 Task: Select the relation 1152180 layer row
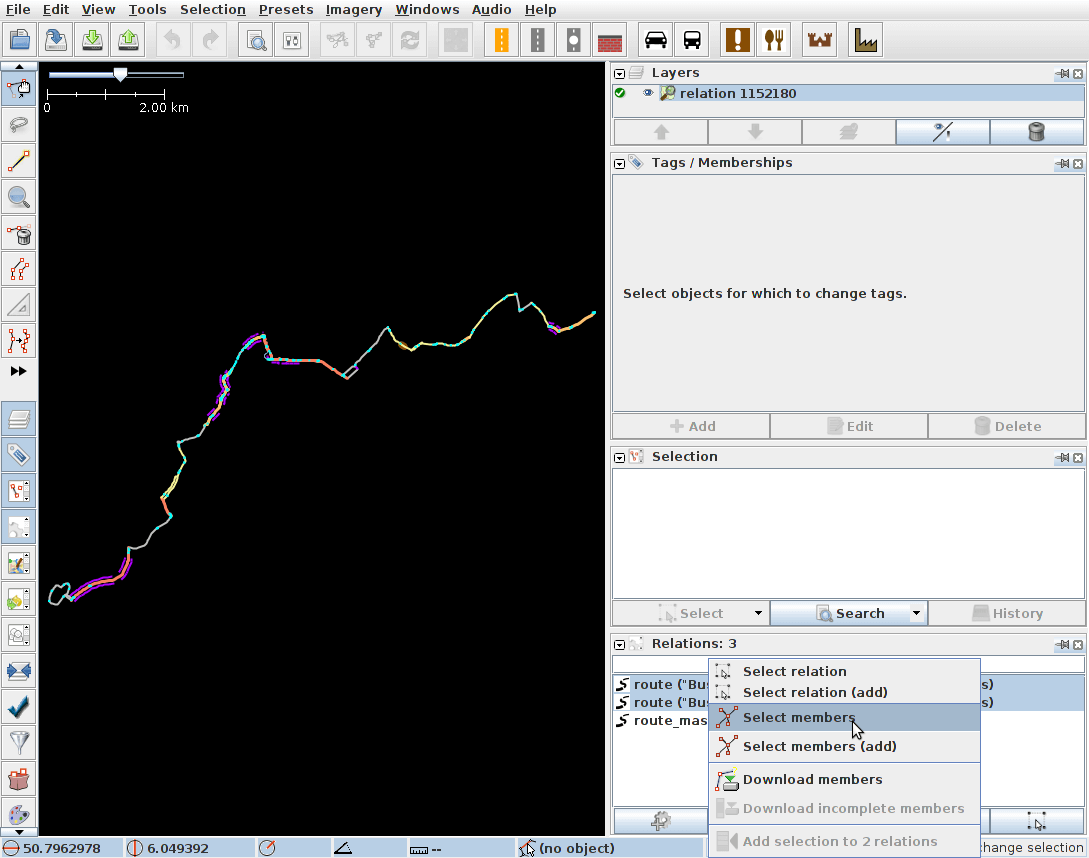tap(848, 93)
